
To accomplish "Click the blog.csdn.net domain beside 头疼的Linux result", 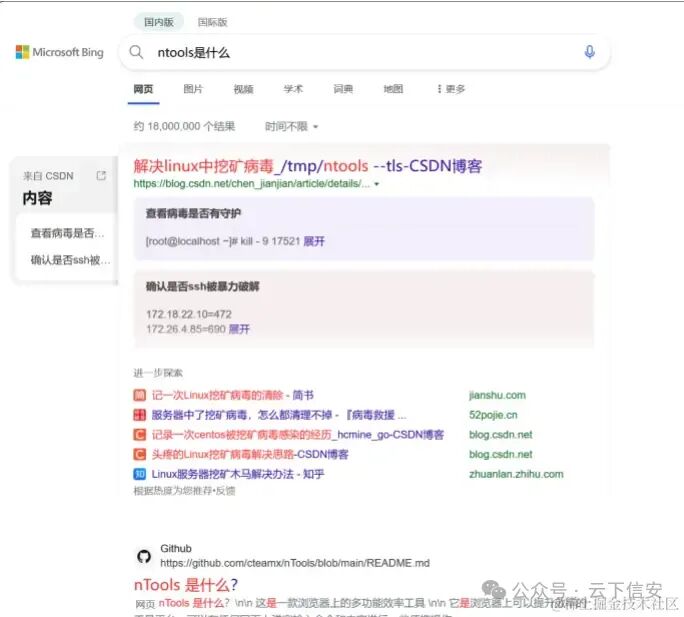I will coord(501,454).
